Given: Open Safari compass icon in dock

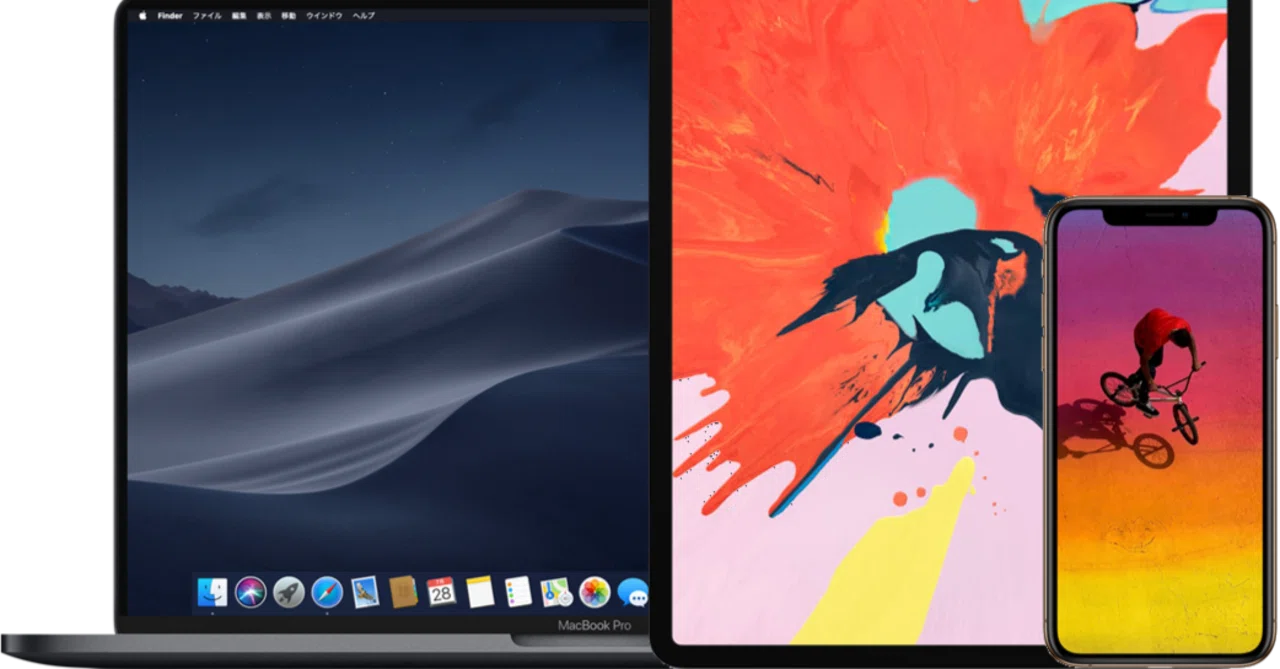Looking at the screenshot, I should point(327,592).
